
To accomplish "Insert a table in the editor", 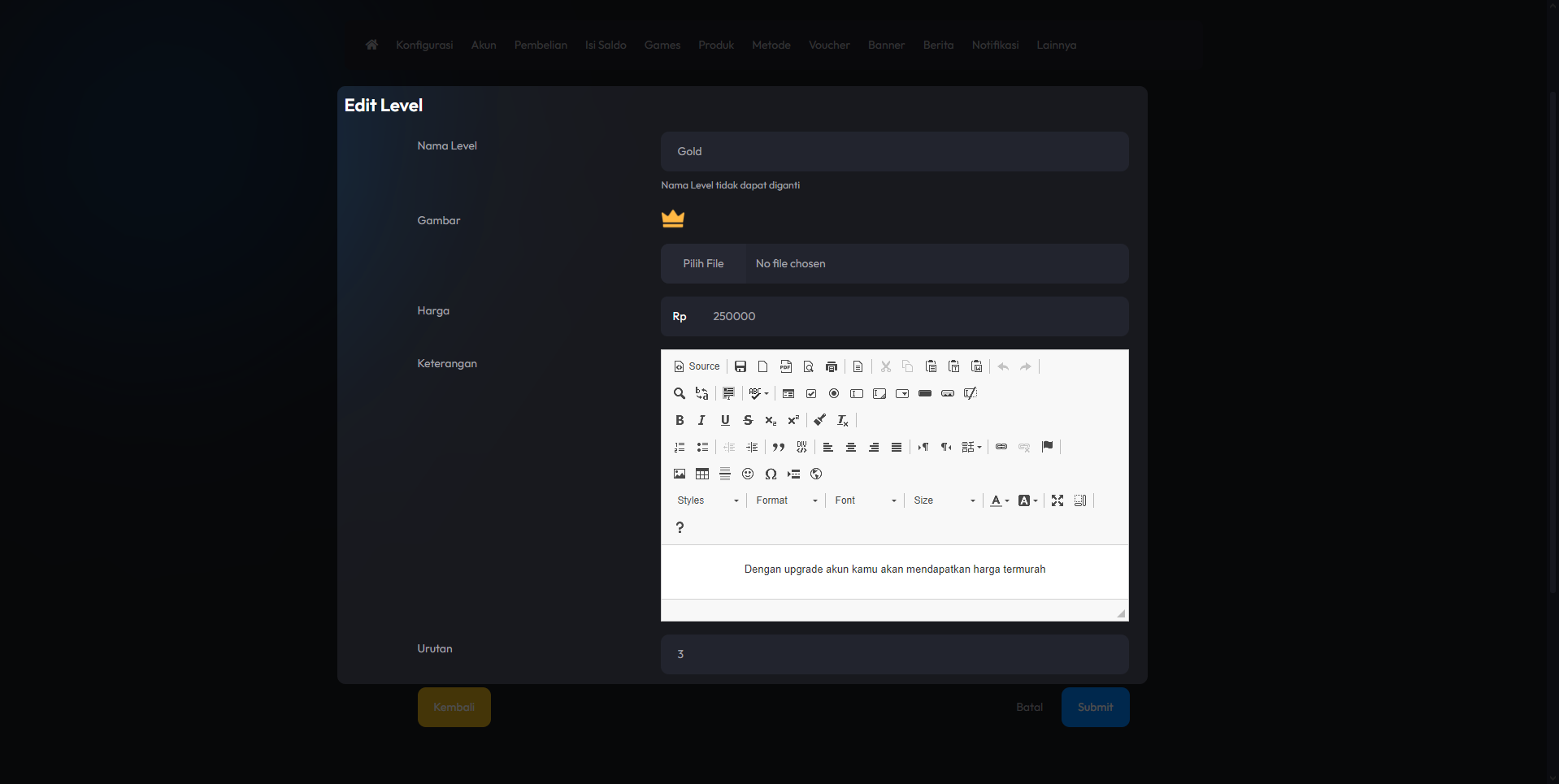I will click(x=702, y=474).
